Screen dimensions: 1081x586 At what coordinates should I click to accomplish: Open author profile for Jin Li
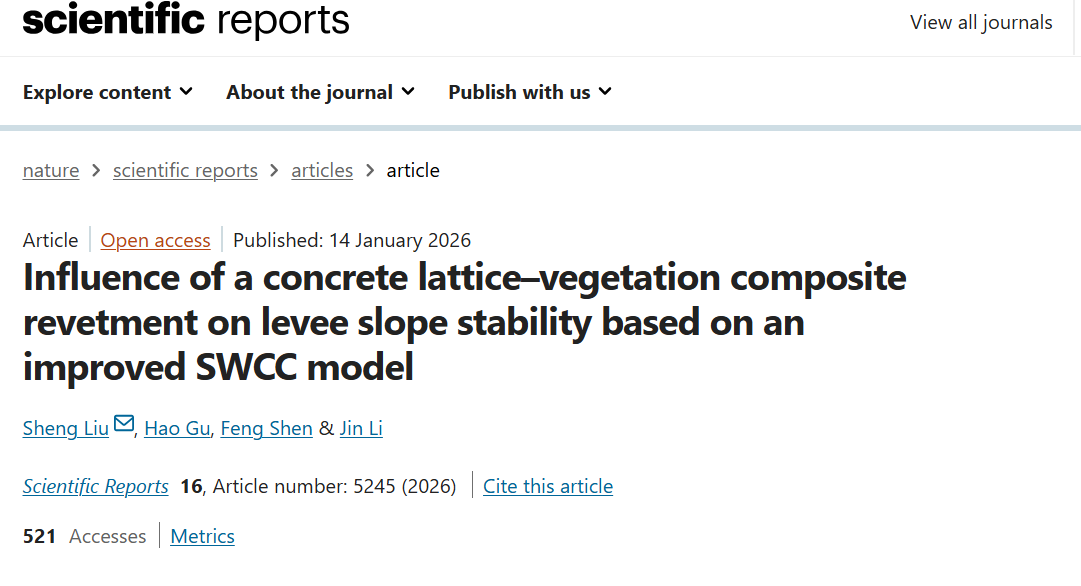coord(361,428)
